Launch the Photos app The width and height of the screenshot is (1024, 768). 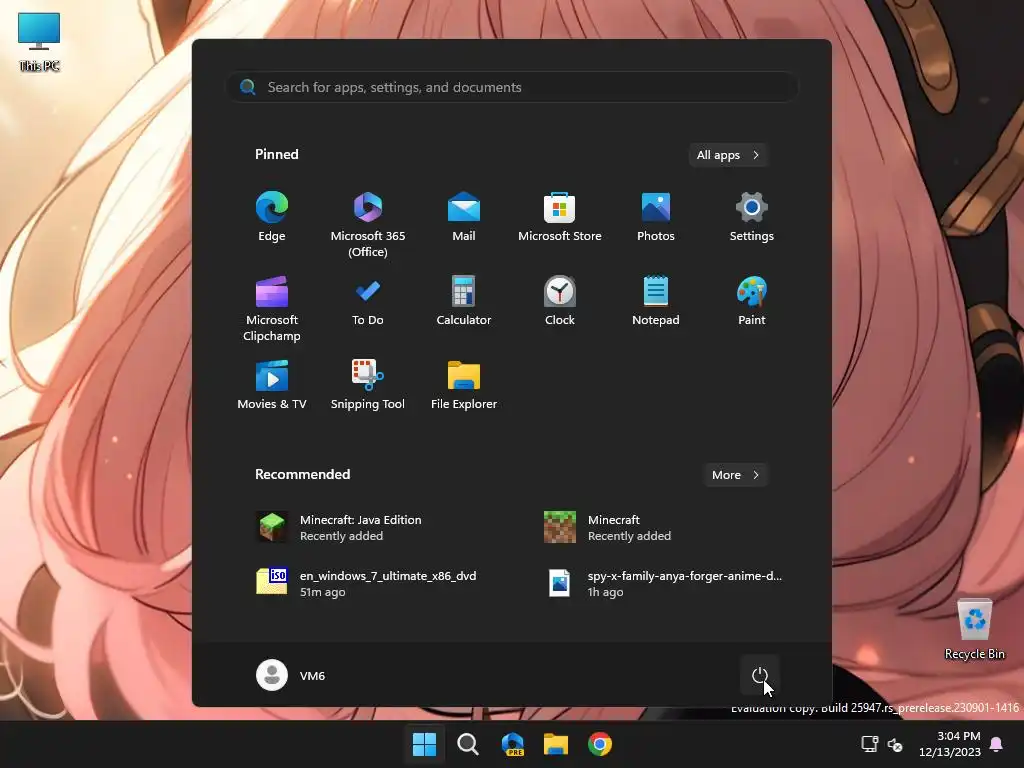(x=656, y=217)
